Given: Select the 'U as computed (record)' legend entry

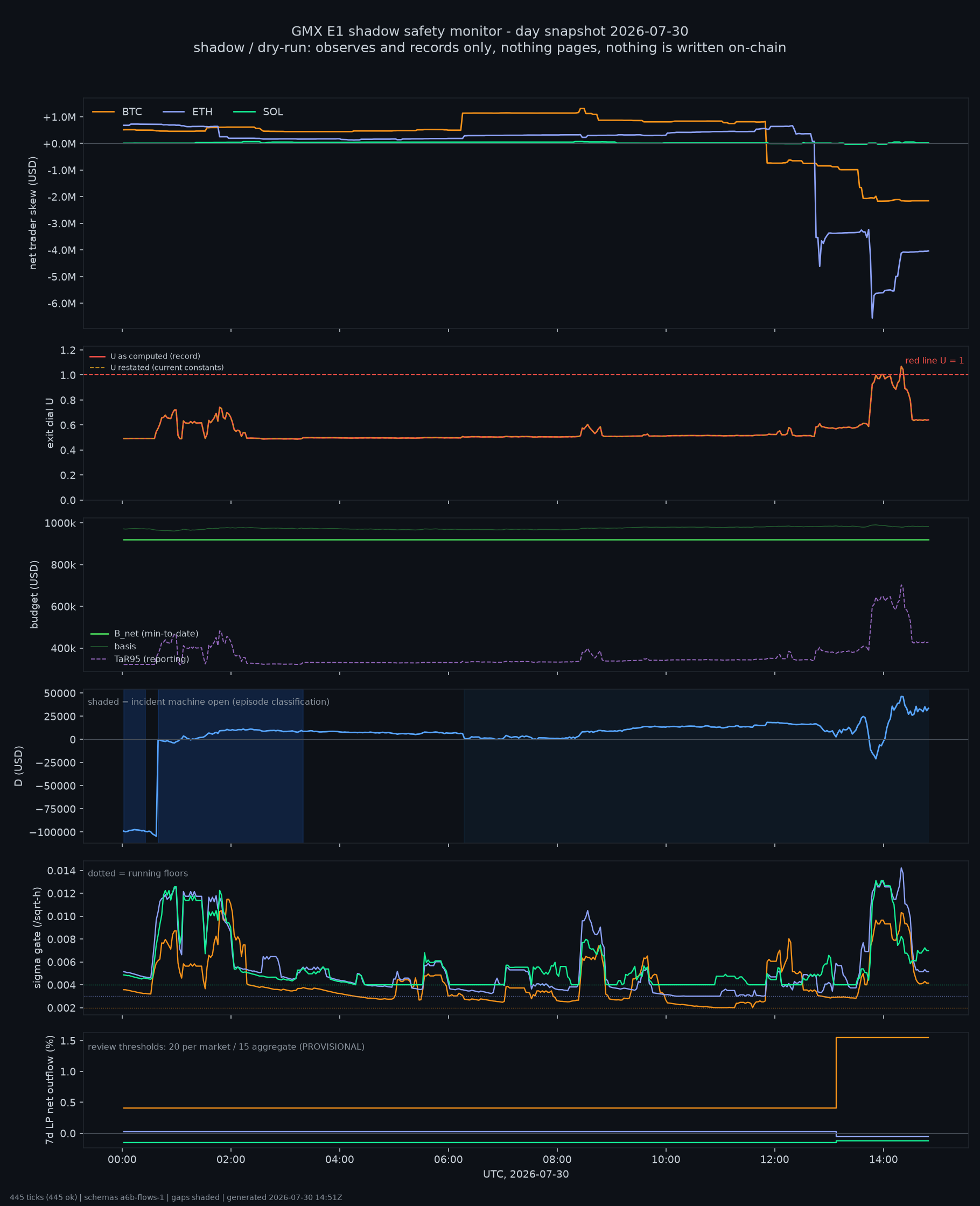Looking at the screenshot, I should click(144, 356).
